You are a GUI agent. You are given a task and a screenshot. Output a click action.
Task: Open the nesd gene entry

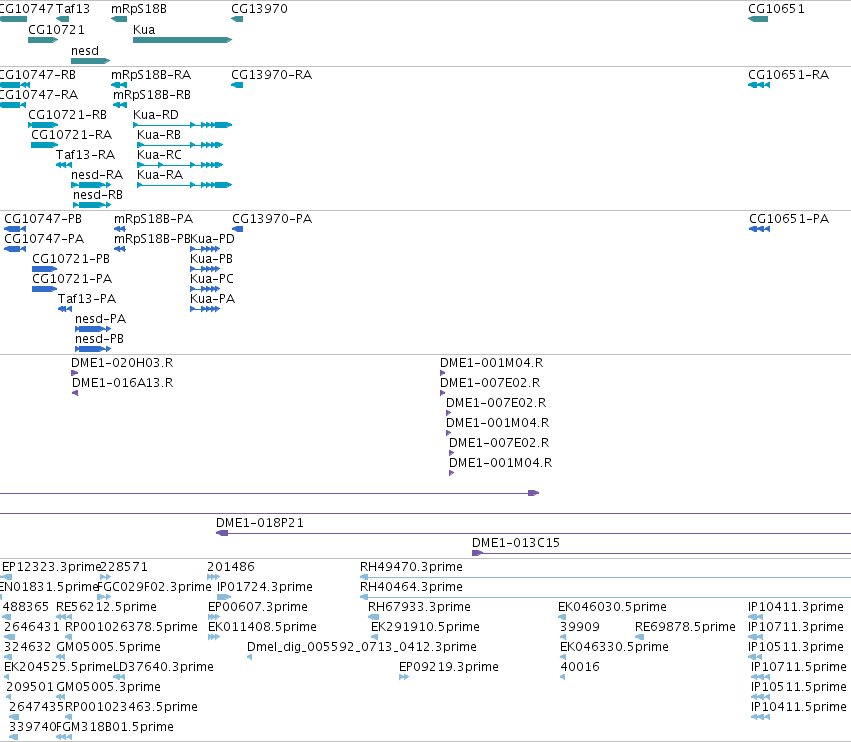click(90, 61)
